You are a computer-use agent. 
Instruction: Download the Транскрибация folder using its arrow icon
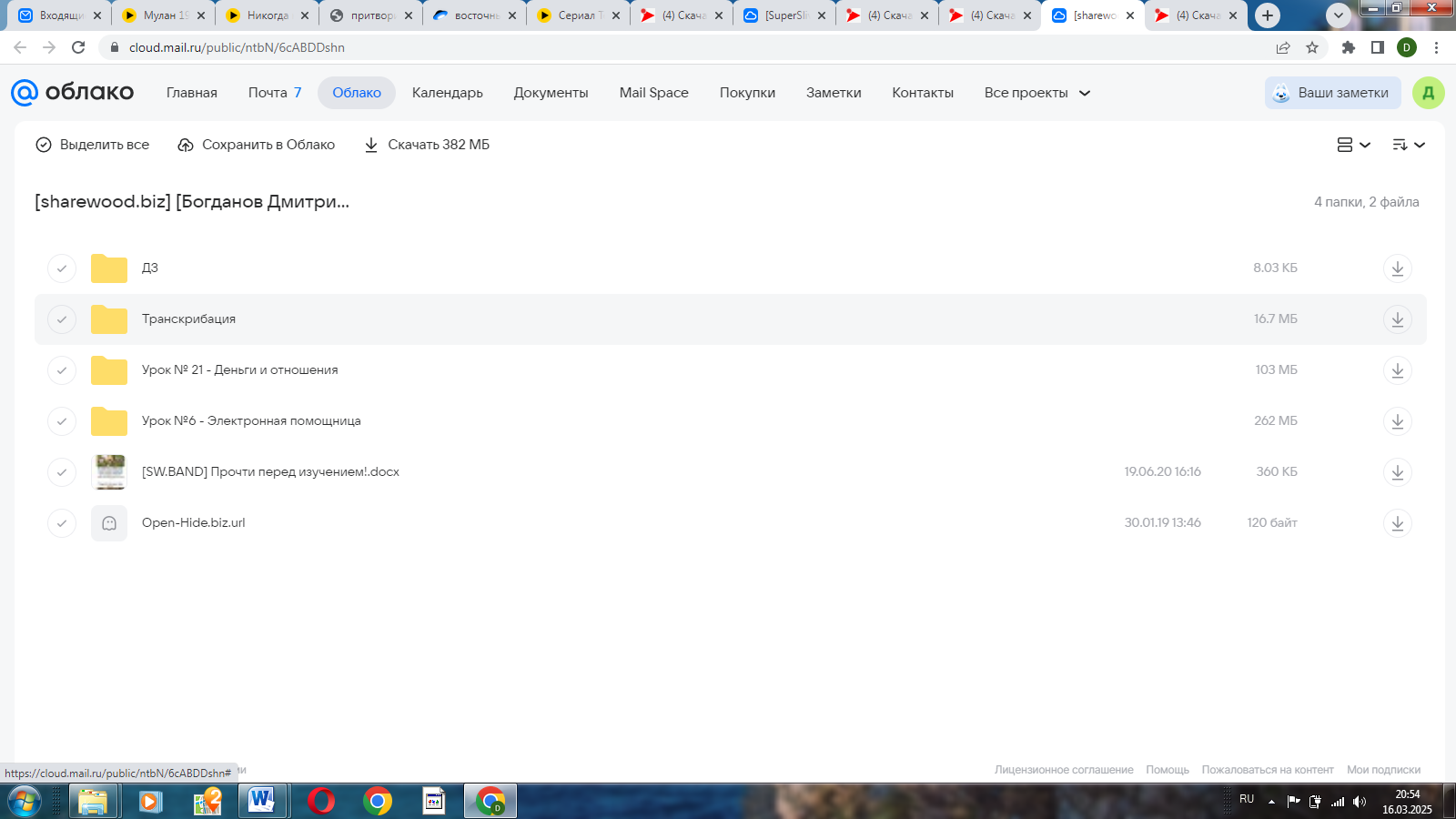coord(1397,319)
